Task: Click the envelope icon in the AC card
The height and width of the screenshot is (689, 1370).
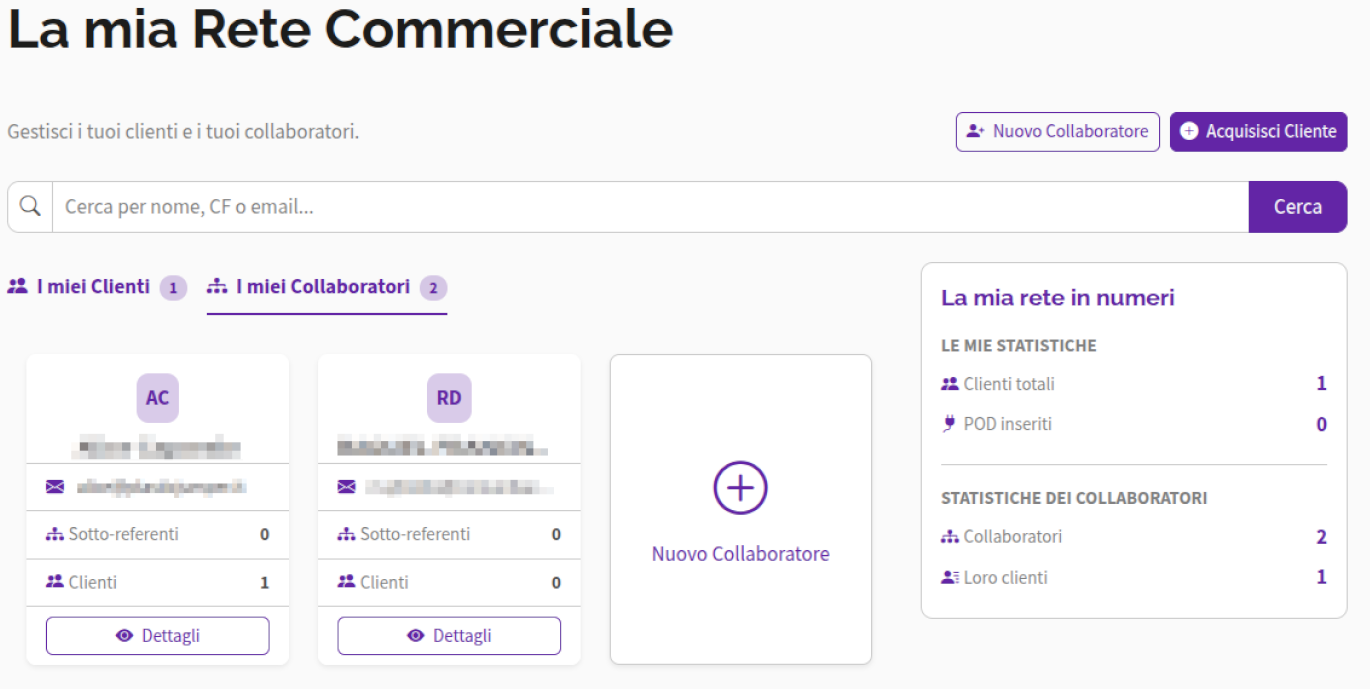Action: click(x=55, y=487)
